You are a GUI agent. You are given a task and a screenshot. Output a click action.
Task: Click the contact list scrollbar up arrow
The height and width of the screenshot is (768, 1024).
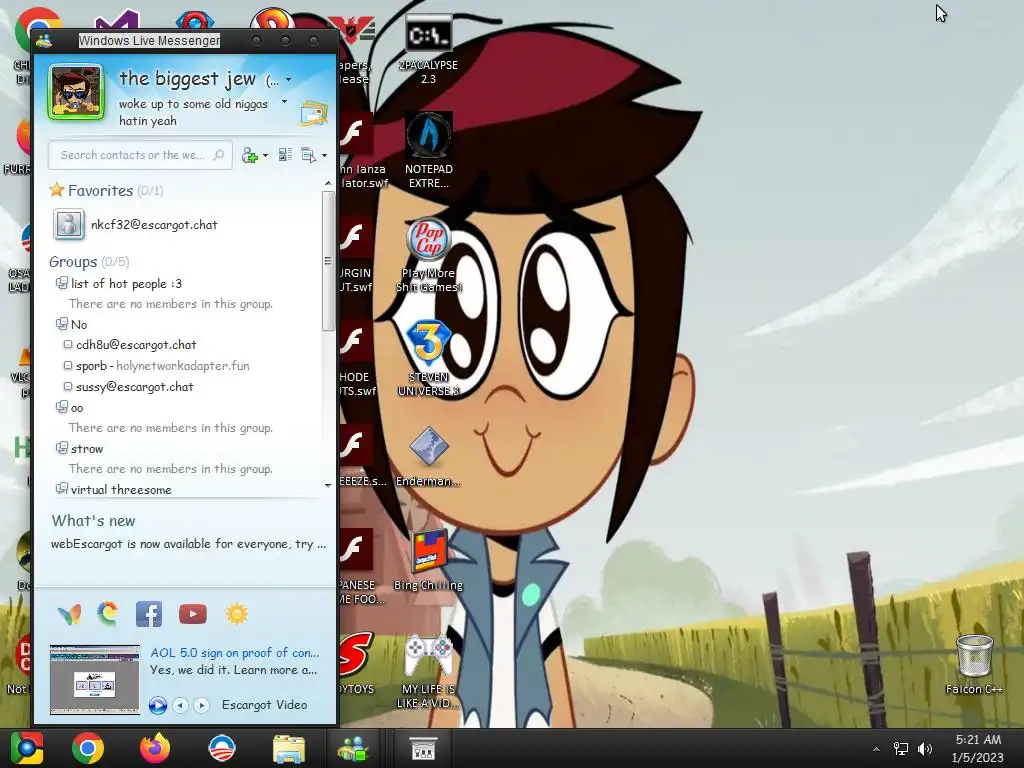pyautogui.click(x=328, y=184)
